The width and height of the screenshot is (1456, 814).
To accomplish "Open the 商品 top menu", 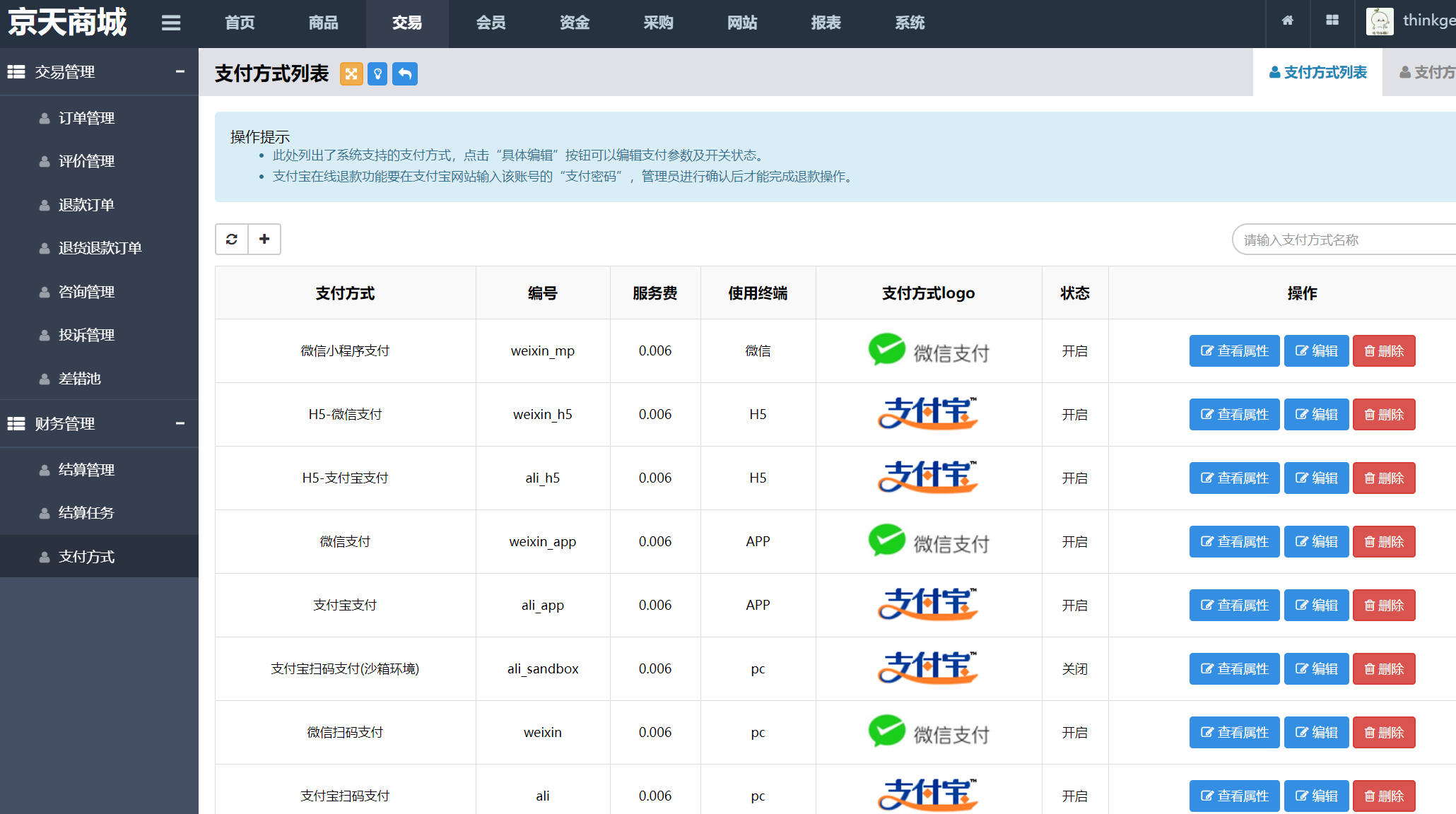I will click(x=324, y=23).
